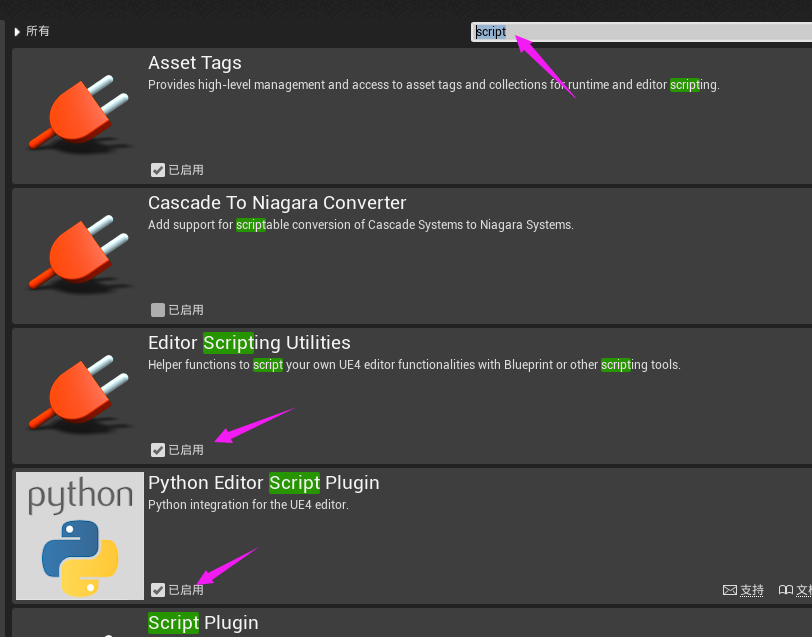Click the envelope icon beside 支持
The width and height of the screenshot is (812, 637).
click(730, 590)
